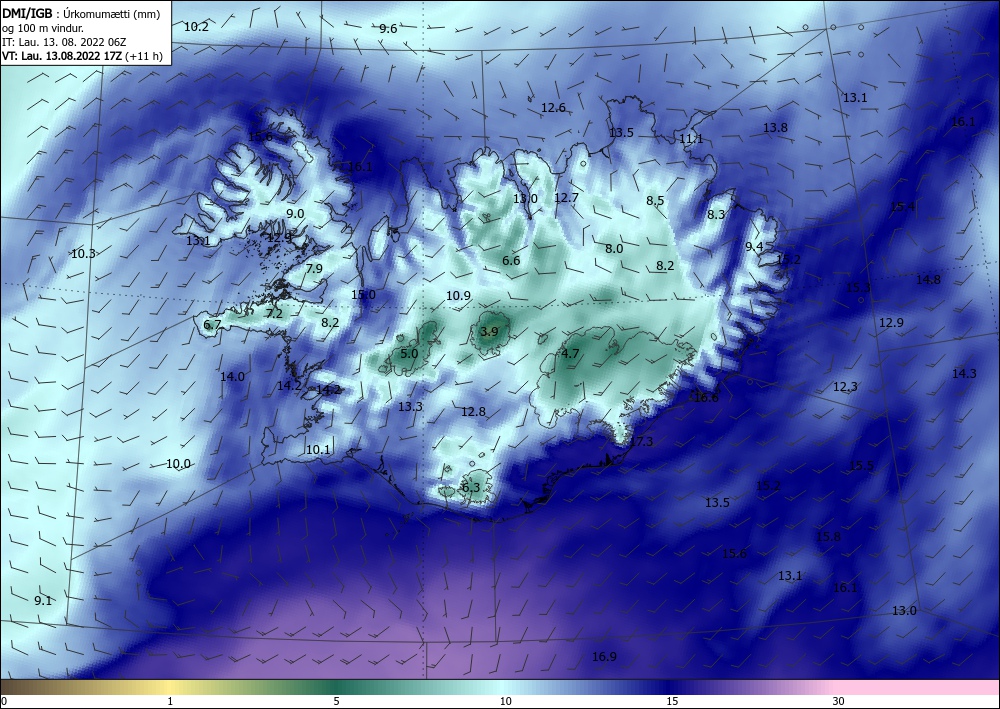Click the 7.9 map value

pos(314,268)
